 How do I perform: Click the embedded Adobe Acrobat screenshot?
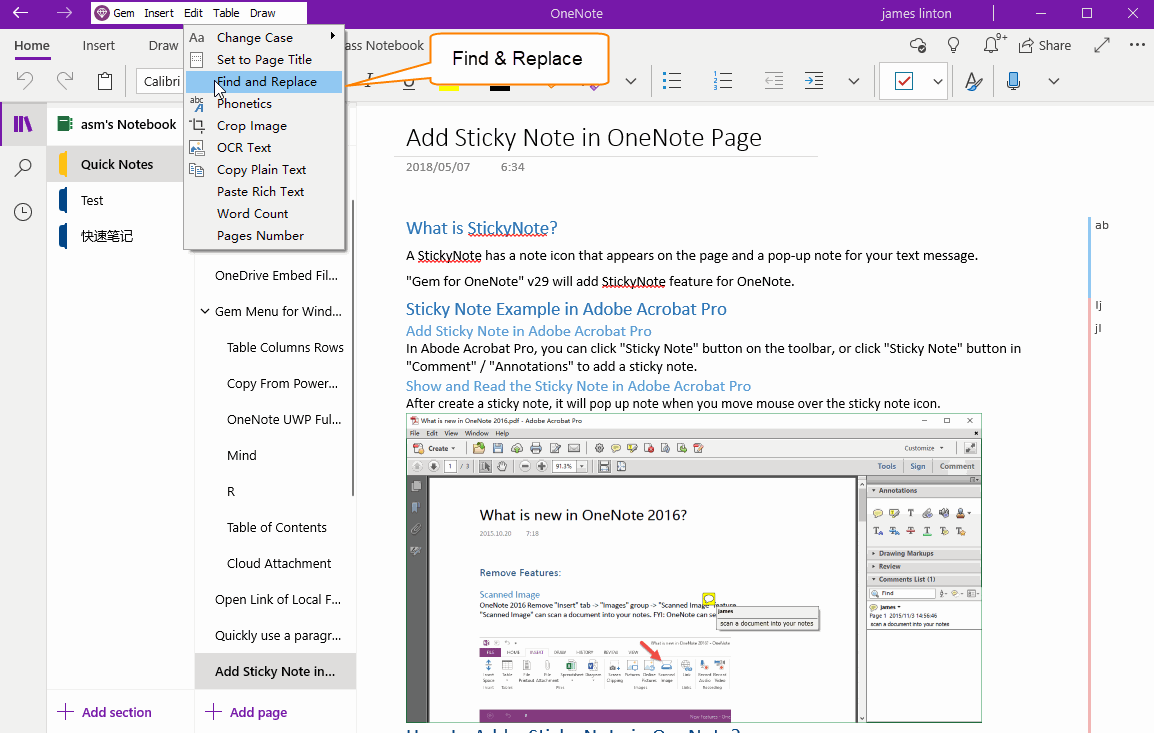[694, 568]
